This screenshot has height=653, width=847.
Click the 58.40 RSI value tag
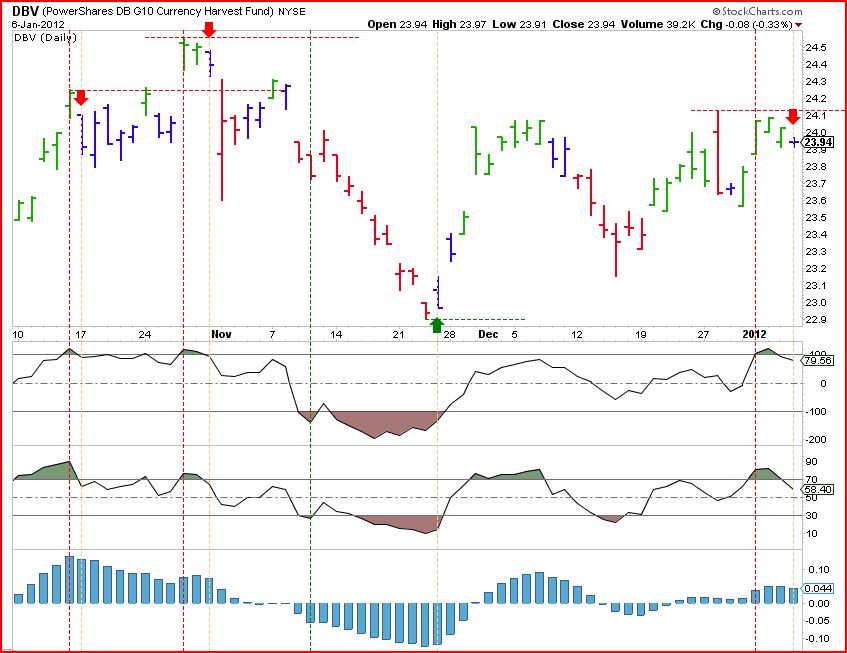click(x=818, y=489)
